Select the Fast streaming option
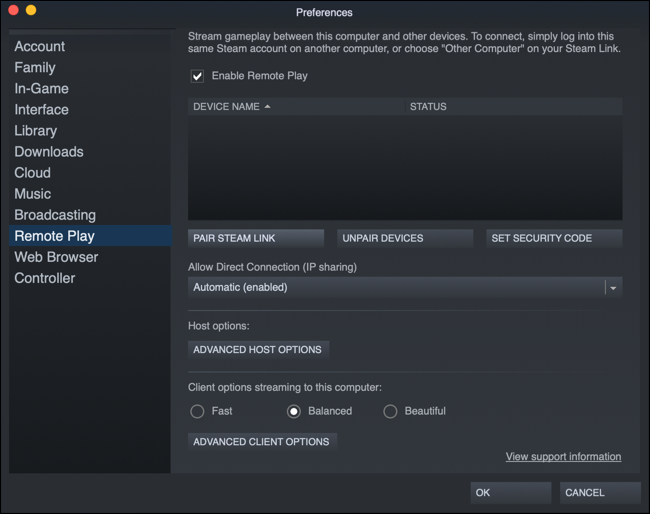 pos(197,412)
